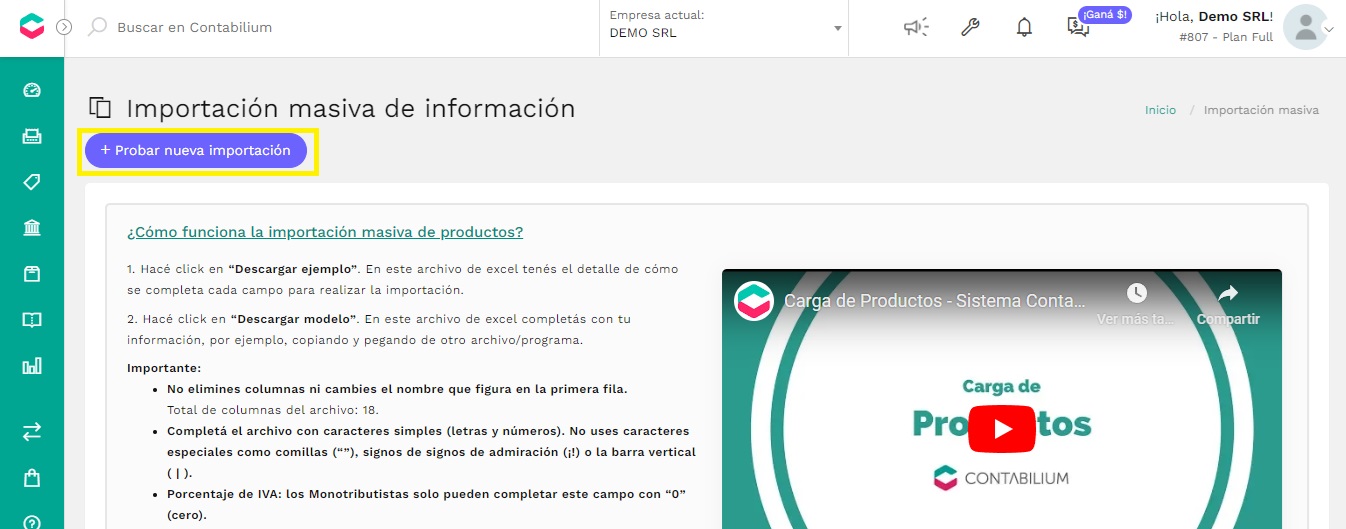The height and width of the screenshot is (529, 1346).
Task: Open the price tag sidebar icon
Action: tap(32, 182)
